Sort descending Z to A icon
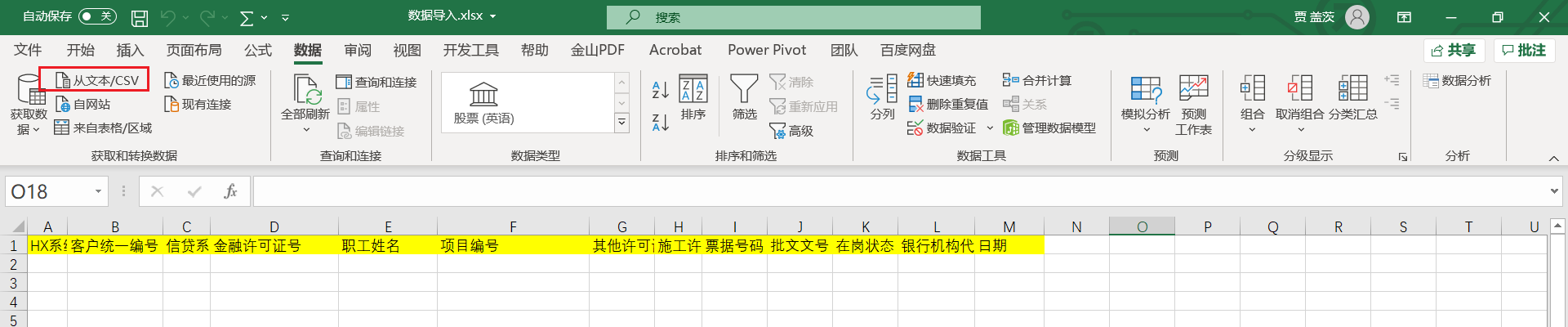The width and height of the screenshot is (1568, 327). [x=661, y=123]
